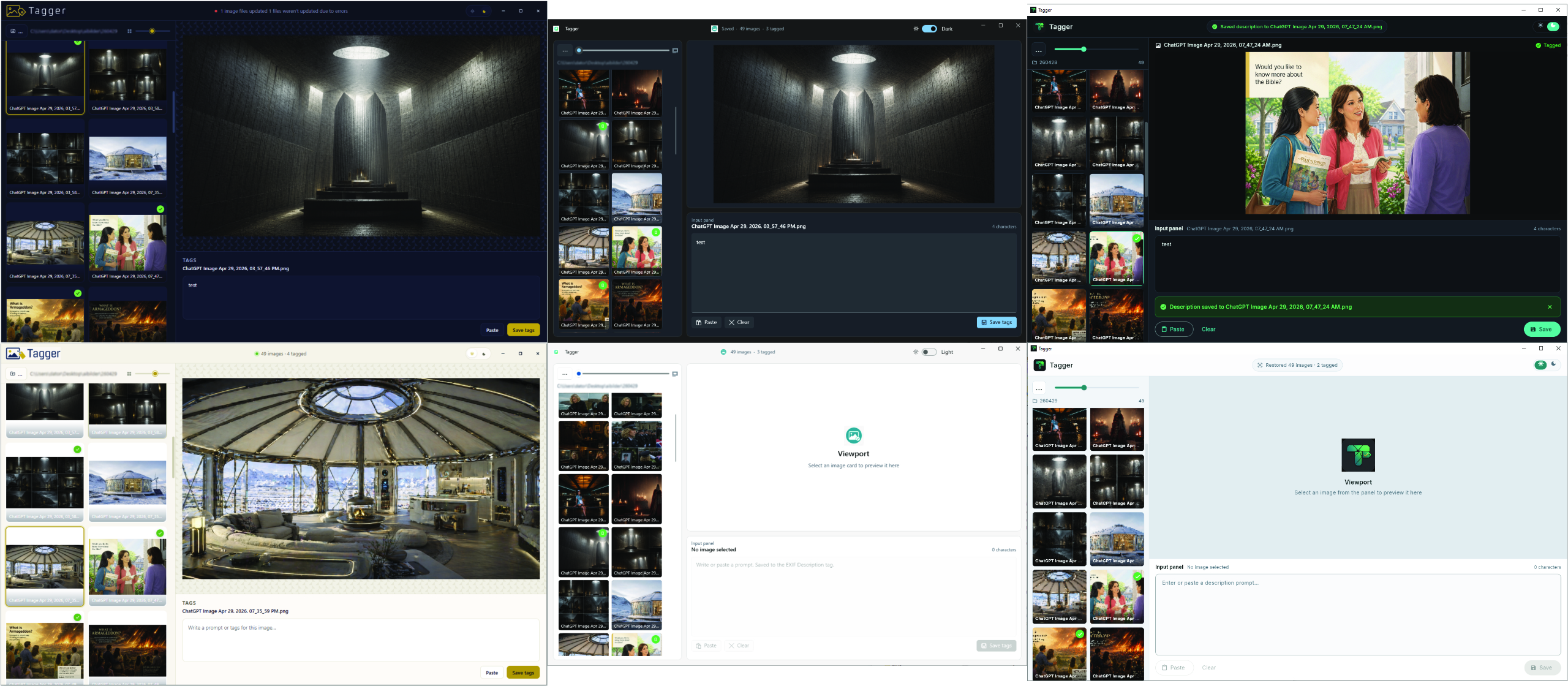This screenshot has width=1568, height=686.
Task: Click the green Save button in the dark green window
Action: pos(1542,330)
